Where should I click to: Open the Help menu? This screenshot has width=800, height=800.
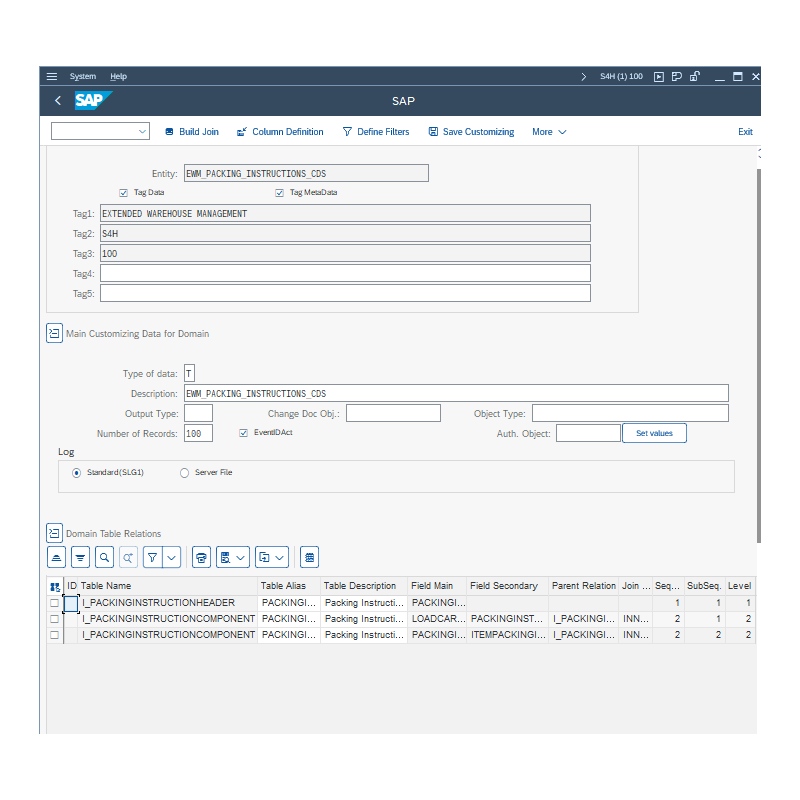click(x=118, y=76)
